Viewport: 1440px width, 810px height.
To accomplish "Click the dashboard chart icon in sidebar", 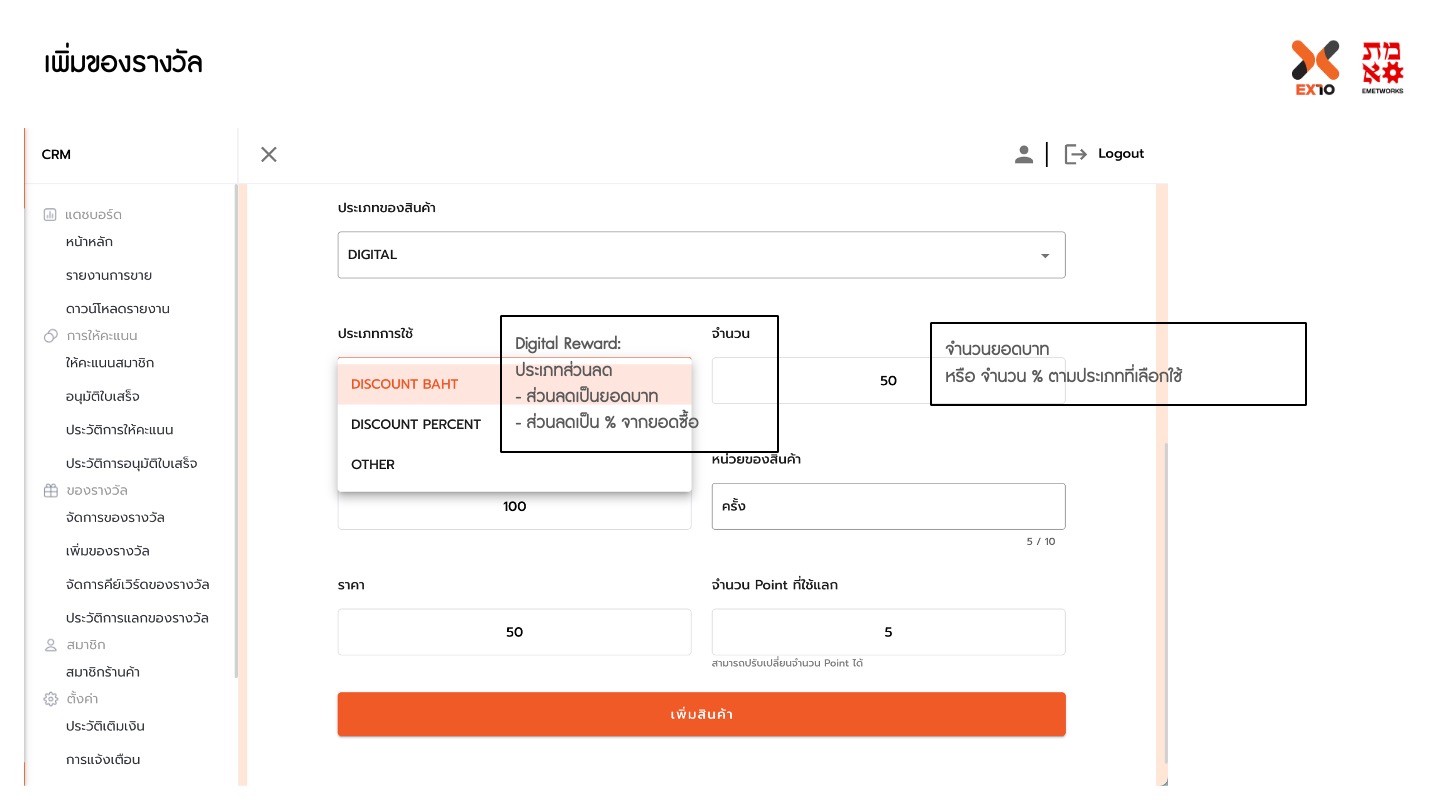I will (50, 215).
